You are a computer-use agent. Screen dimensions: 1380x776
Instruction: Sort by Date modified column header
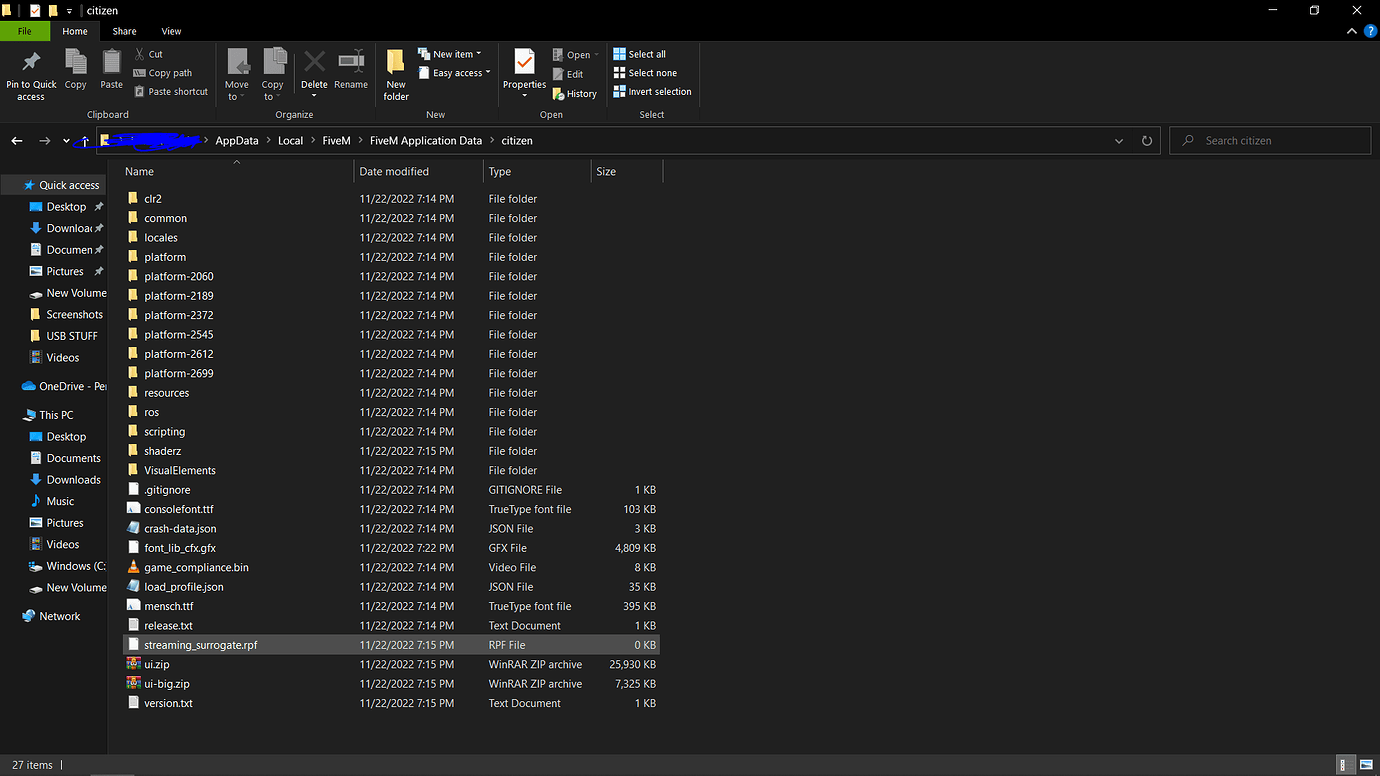(417, 172)
